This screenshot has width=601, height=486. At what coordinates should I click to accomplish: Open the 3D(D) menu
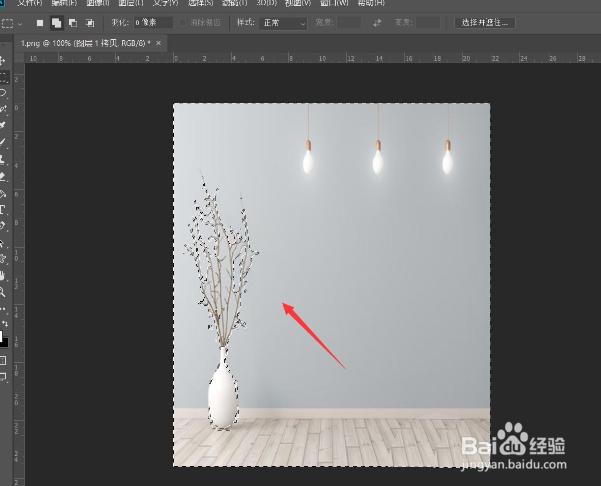click(x=266, y=3)
